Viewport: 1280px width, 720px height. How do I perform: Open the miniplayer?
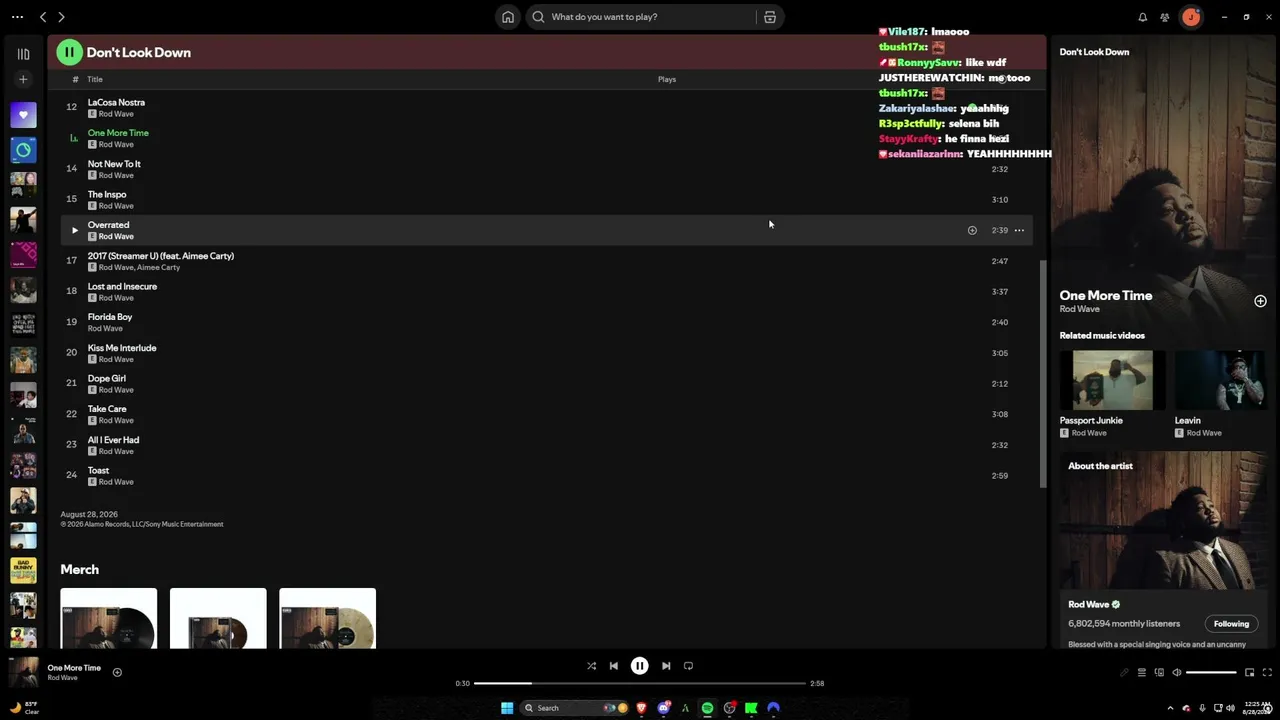pyautogui.click(x=1249, y=672)
